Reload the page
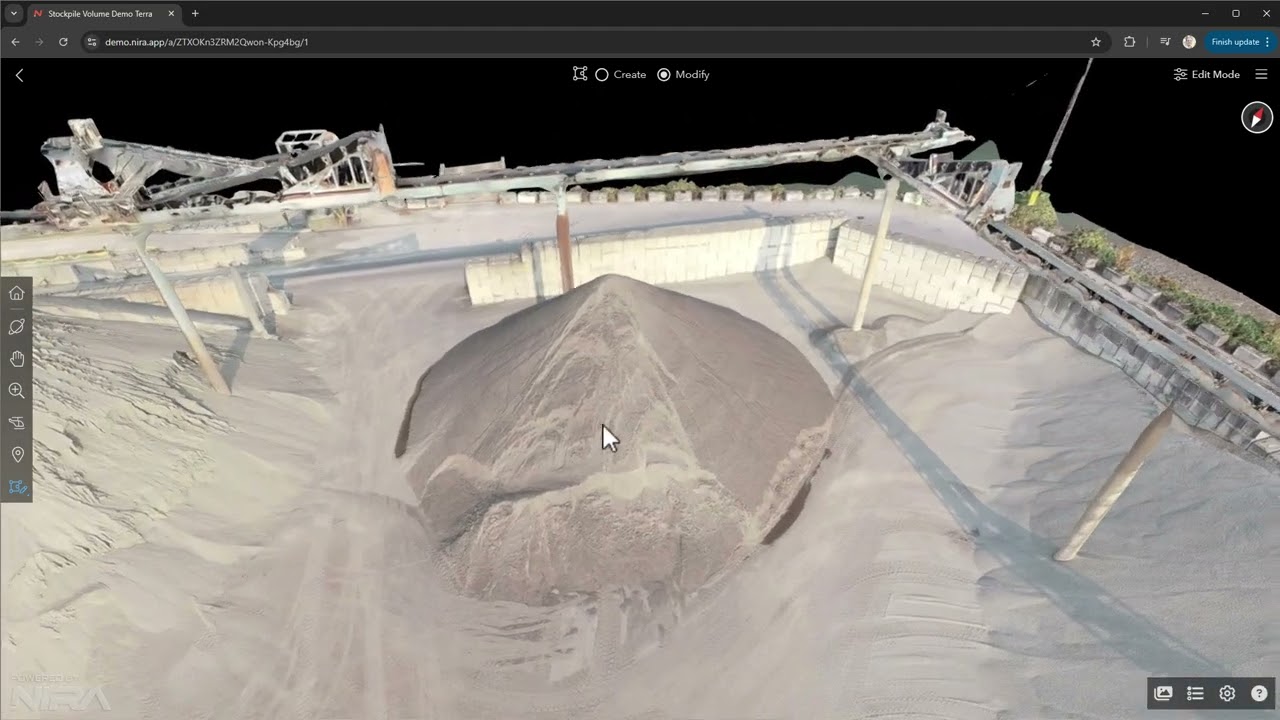This screenshot has height=720, width=1280. tap(63, 42)
